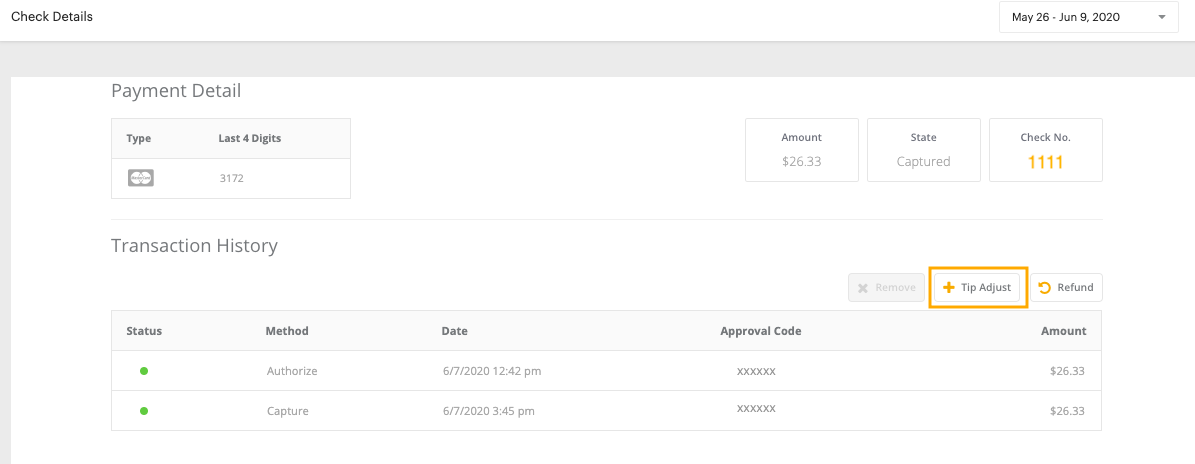Click the Approval Code column header
Image resolution: width=1195 pixels, height=464 pixels.
(x=761, y=331)
